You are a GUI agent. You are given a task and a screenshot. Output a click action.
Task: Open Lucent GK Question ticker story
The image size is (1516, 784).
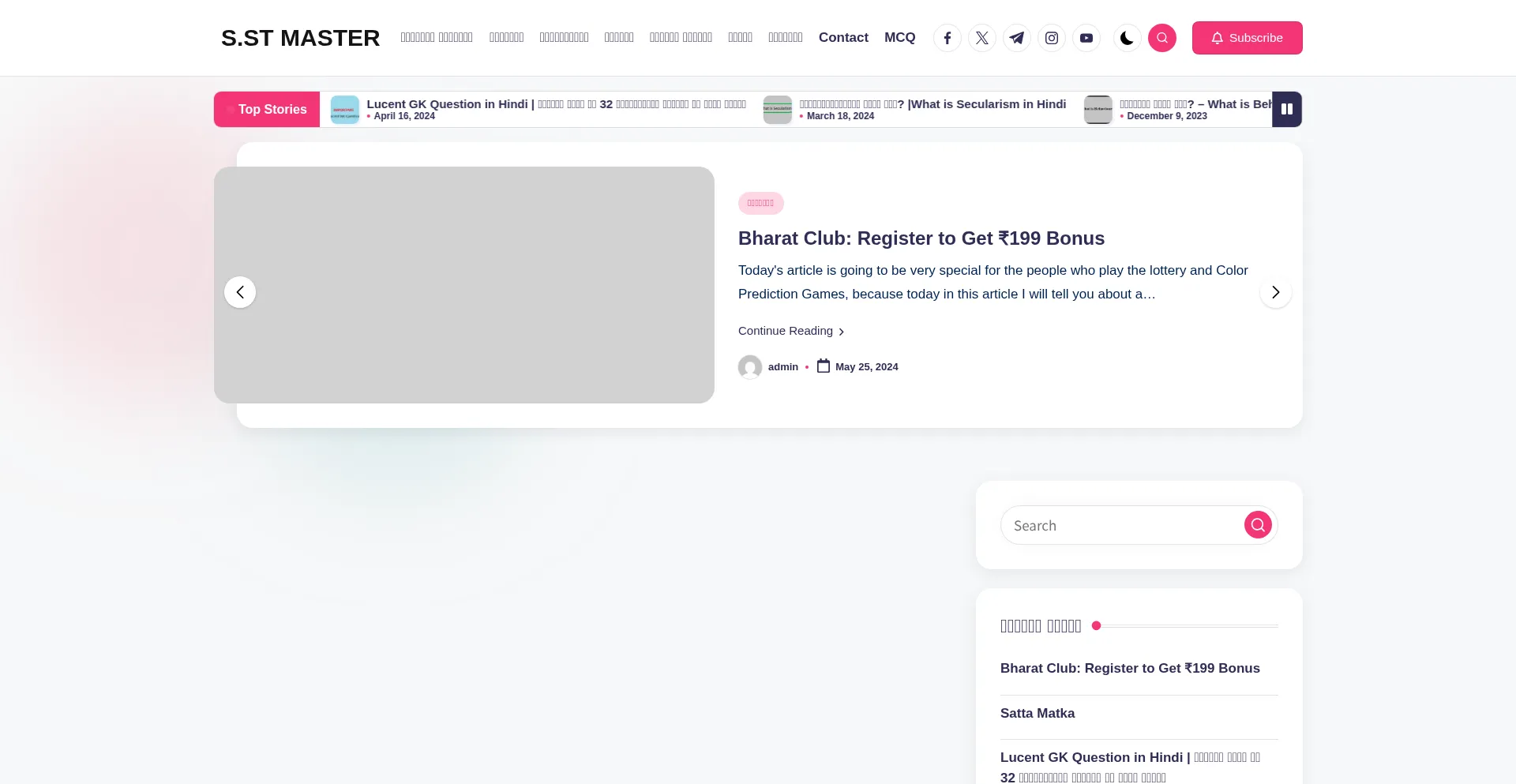click(x=557, y=103)
